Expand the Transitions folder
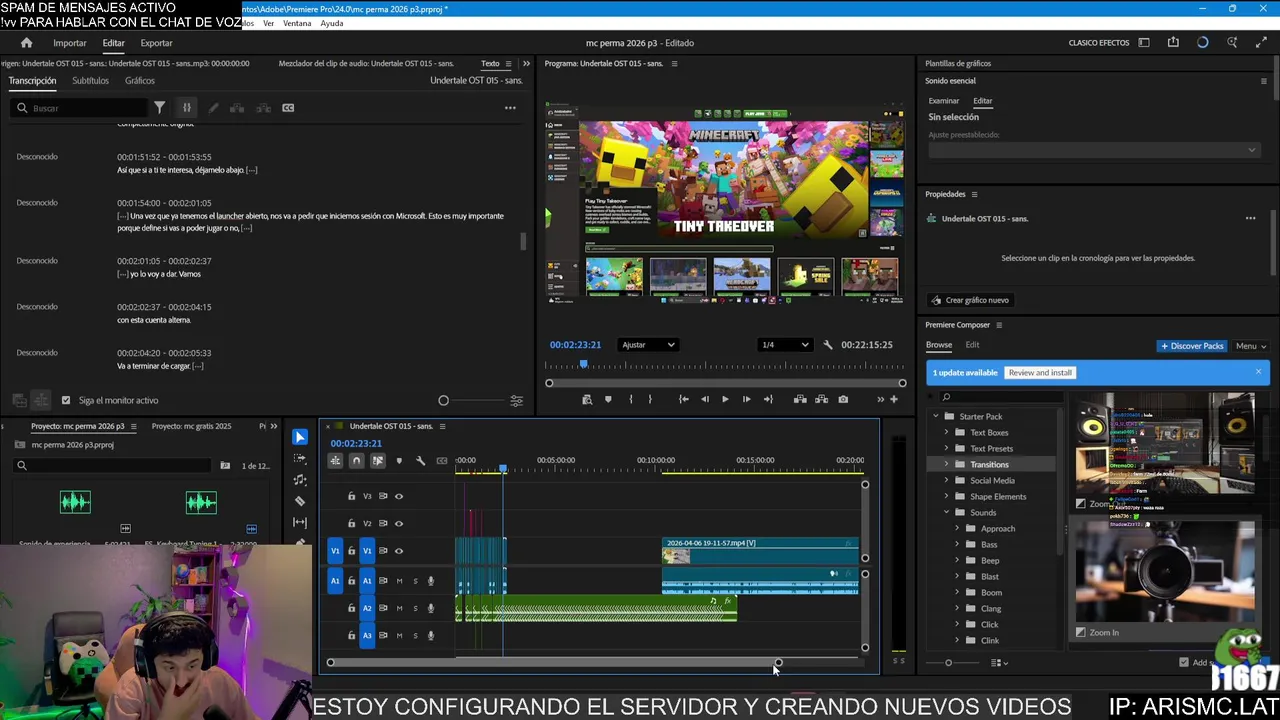 tap(947, 464)
